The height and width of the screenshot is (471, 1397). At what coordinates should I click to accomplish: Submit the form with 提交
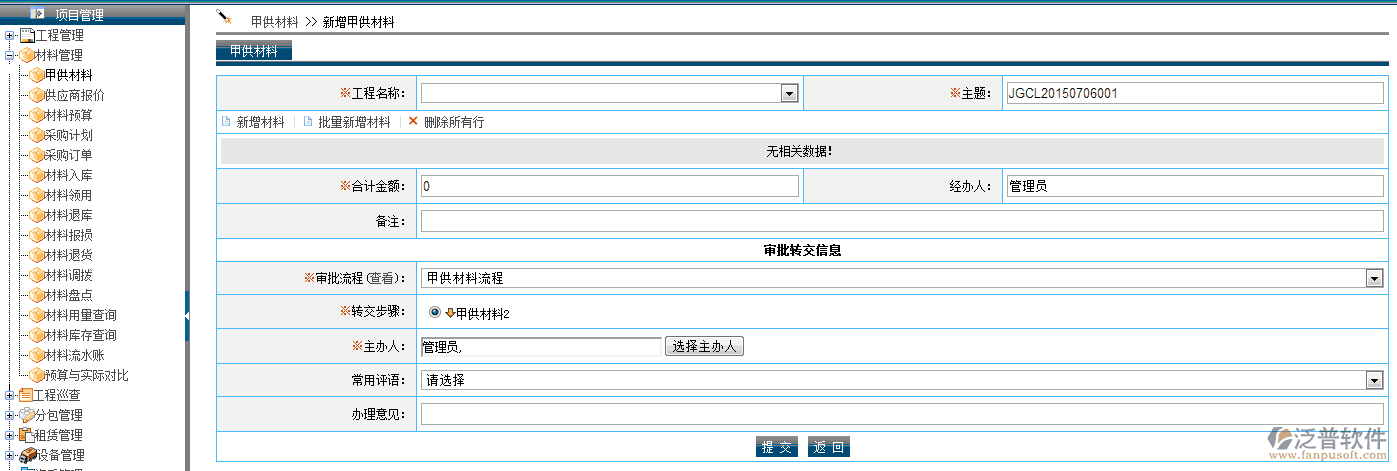pos(777,447)
